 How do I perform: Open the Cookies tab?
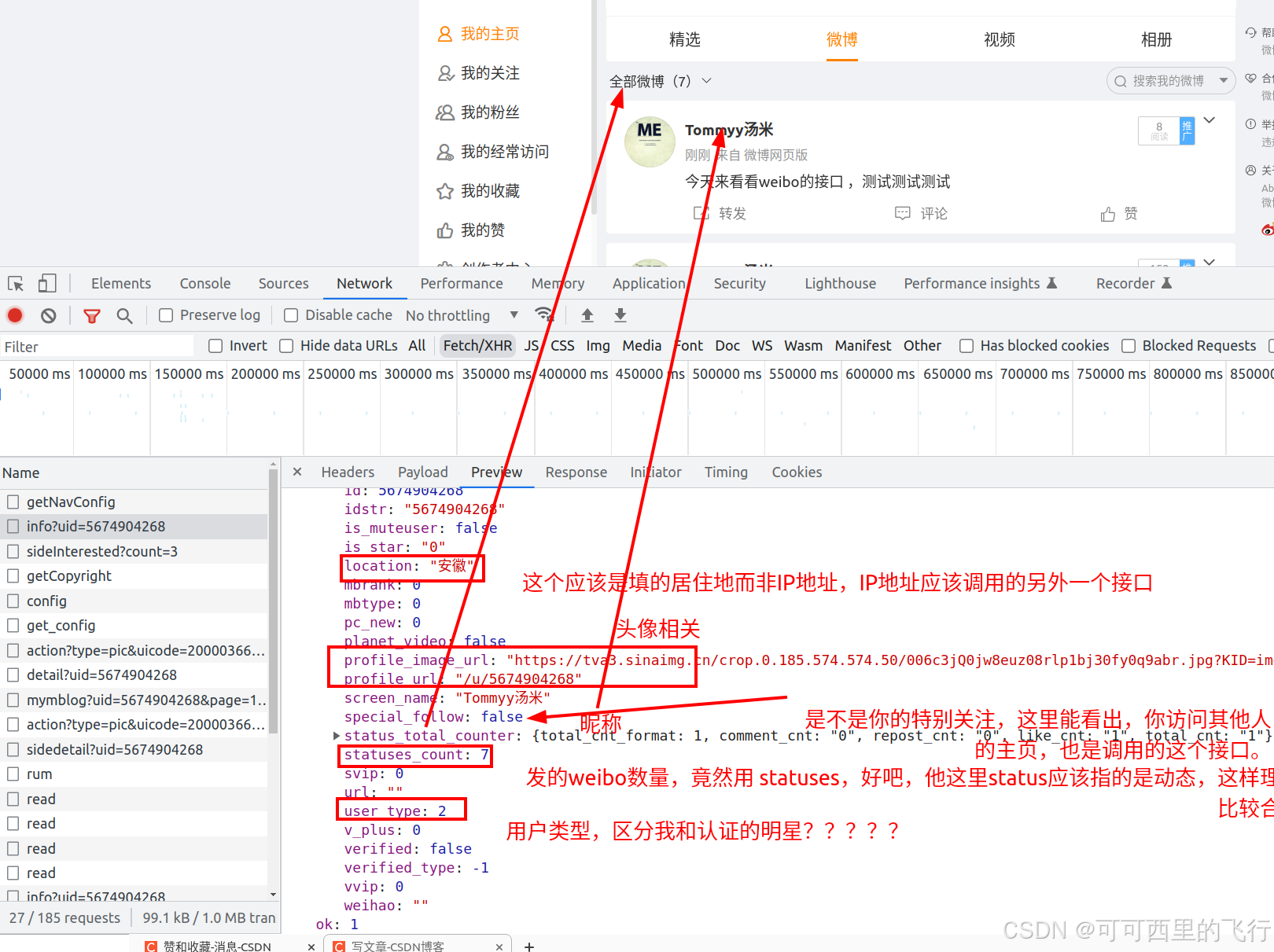coord(797,472)
